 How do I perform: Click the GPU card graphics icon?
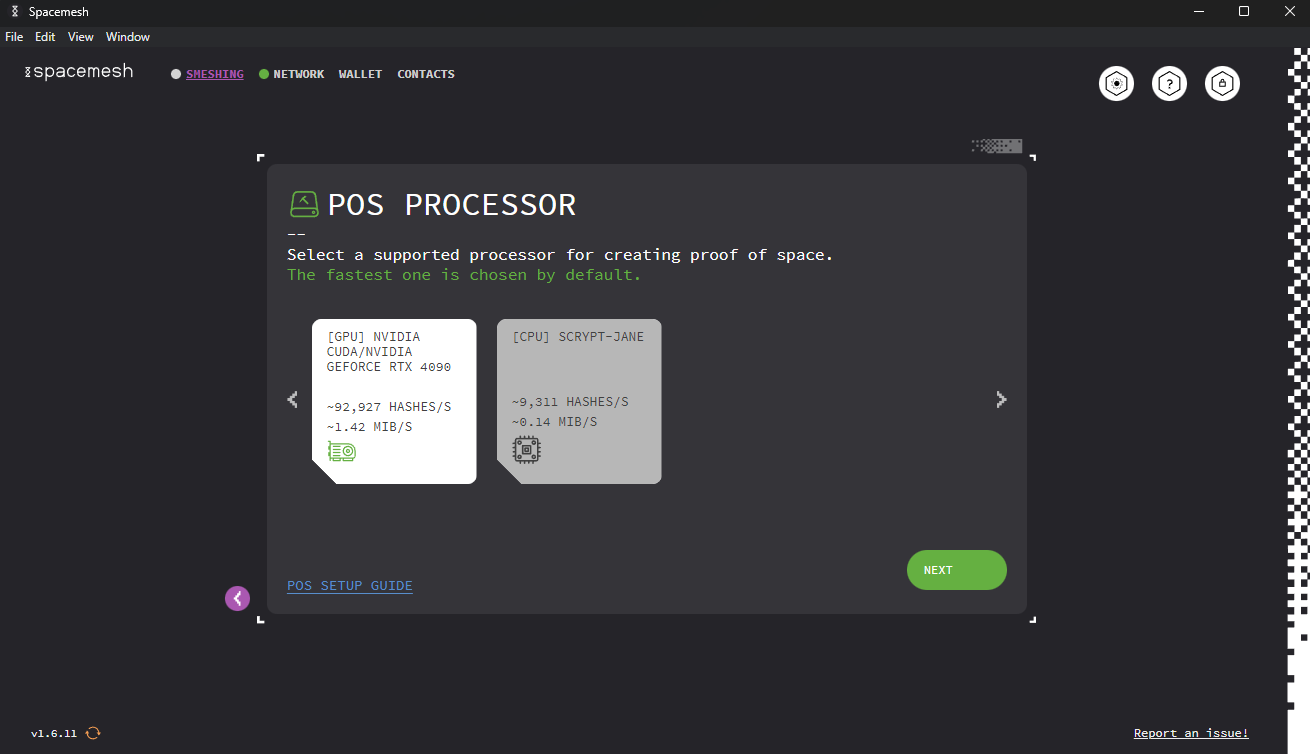(x=342, y=452)
